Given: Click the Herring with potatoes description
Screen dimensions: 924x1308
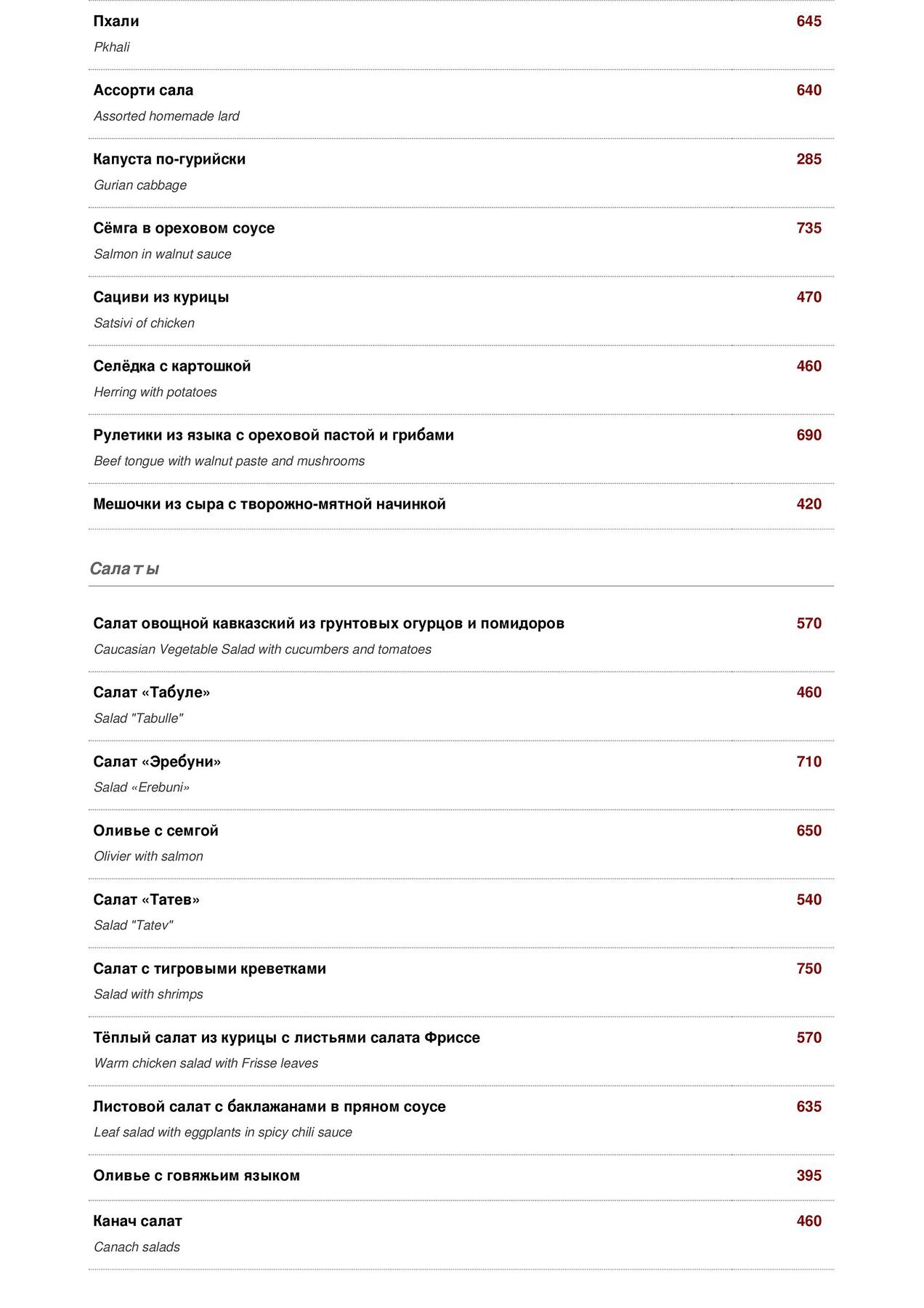Looking at the screenshot, I should 155,392.
